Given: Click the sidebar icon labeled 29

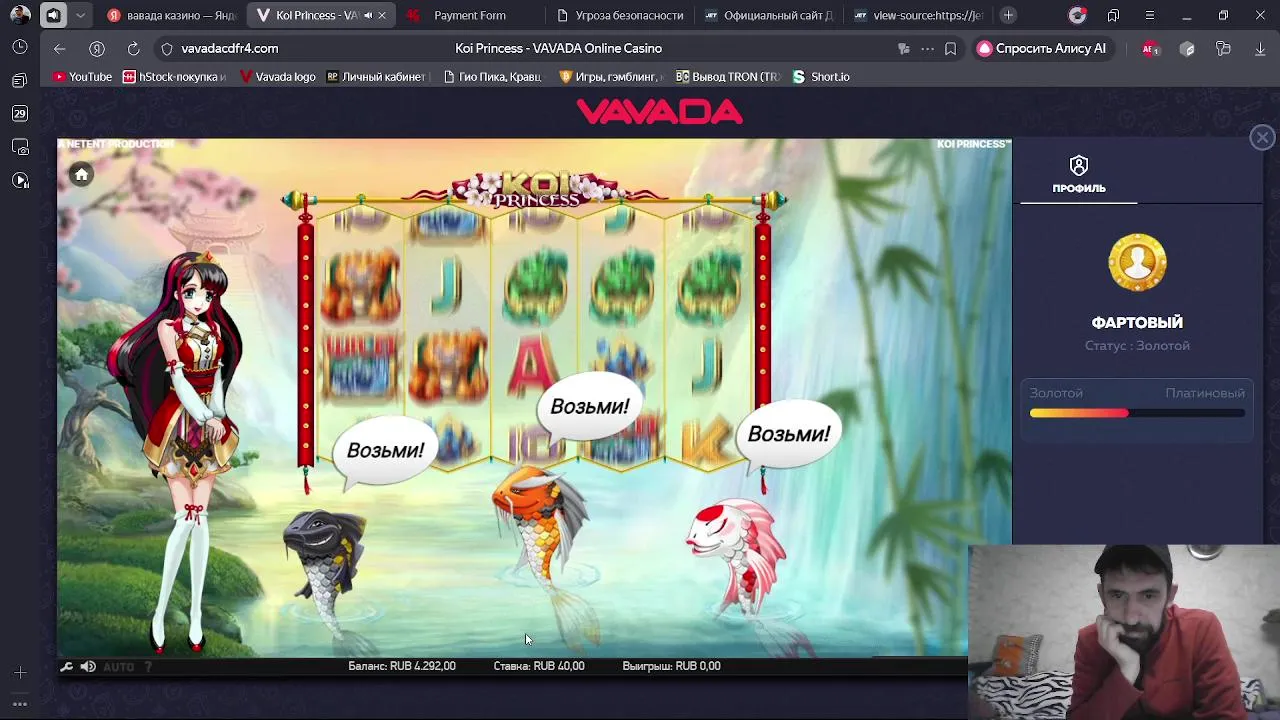Looking at the screenshot, I should [20, 114].
